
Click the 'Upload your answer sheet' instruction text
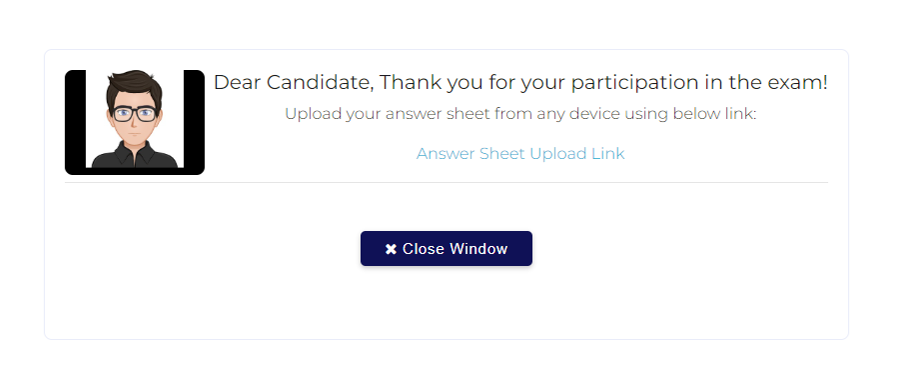[x=520, y=114]
